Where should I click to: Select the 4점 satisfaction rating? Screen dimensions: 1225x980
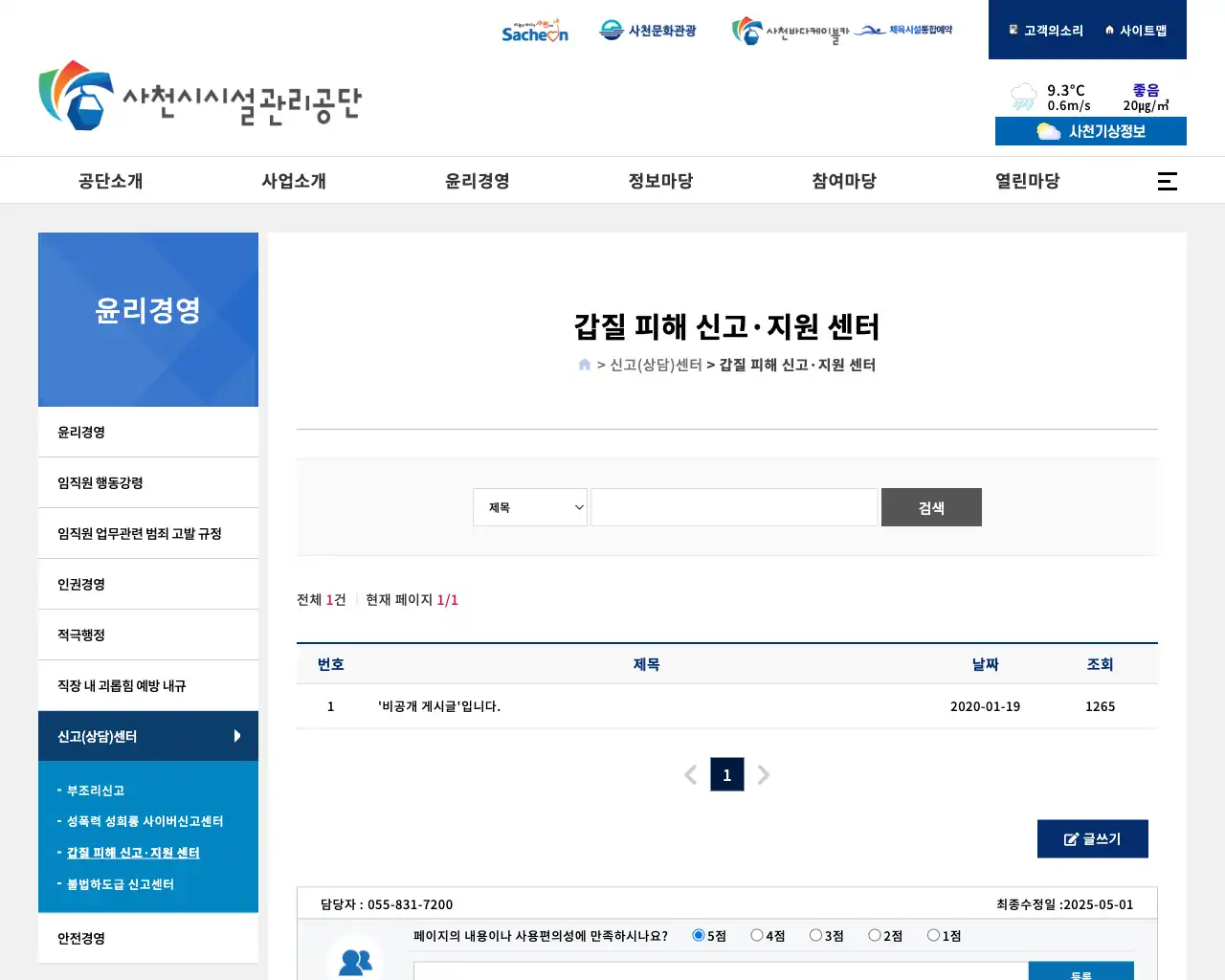pyautogui.click(x=757, y=935)
